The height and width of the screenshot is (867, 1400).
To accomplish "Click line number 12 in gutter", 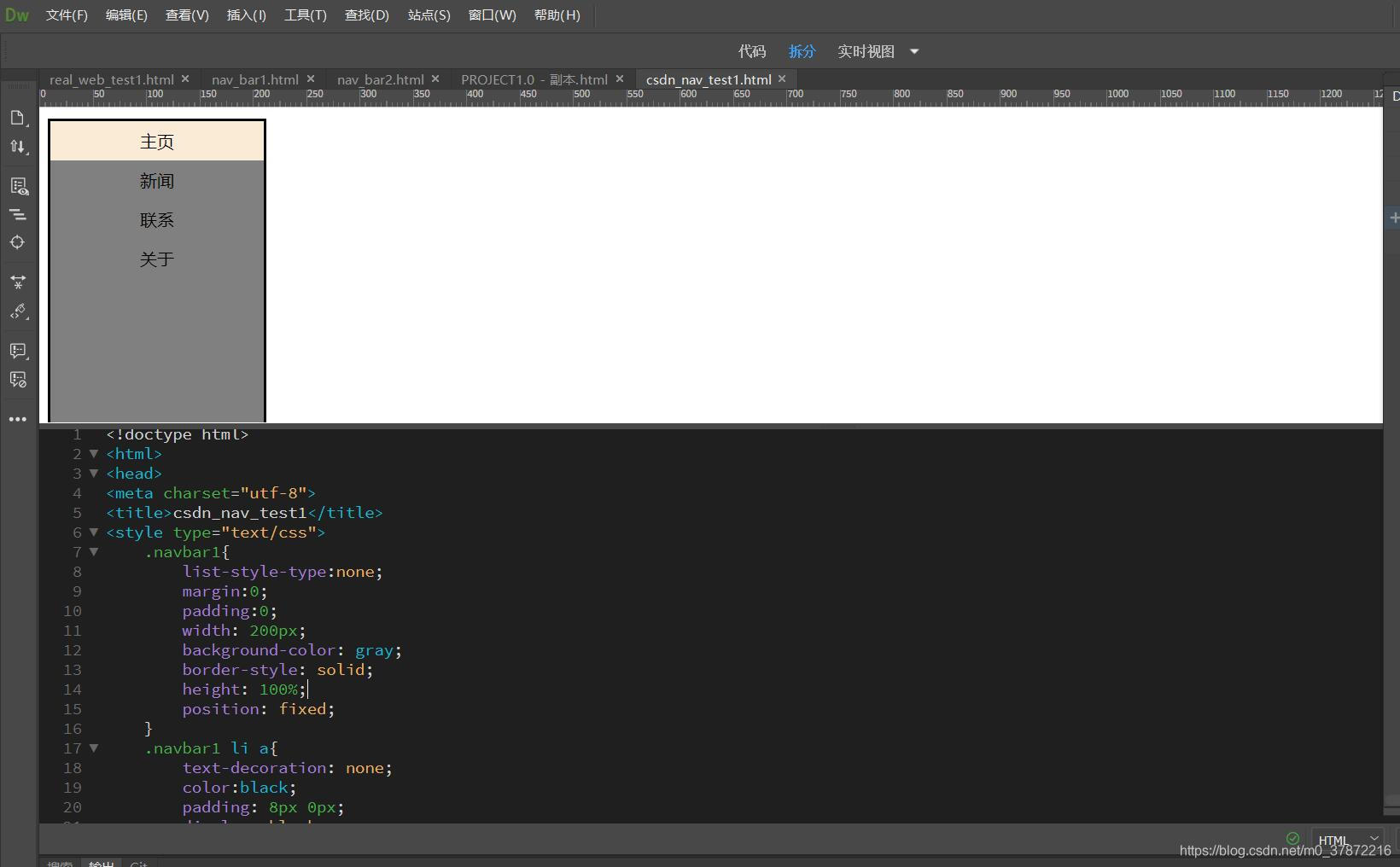I will 73,650.
